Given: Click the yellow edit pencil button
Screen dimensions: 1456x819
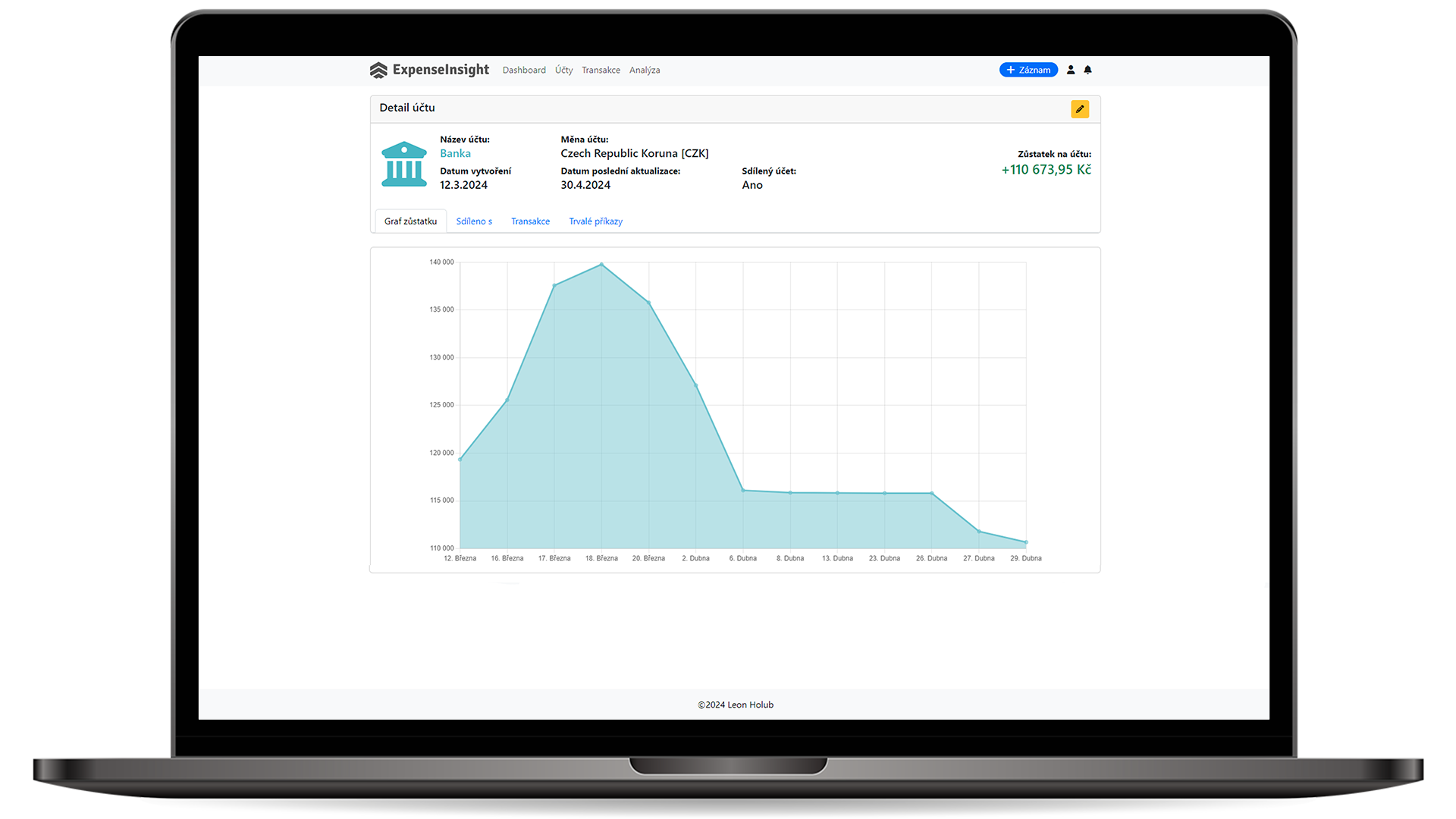Looking at the screenshot, I should pos(1080,109).
